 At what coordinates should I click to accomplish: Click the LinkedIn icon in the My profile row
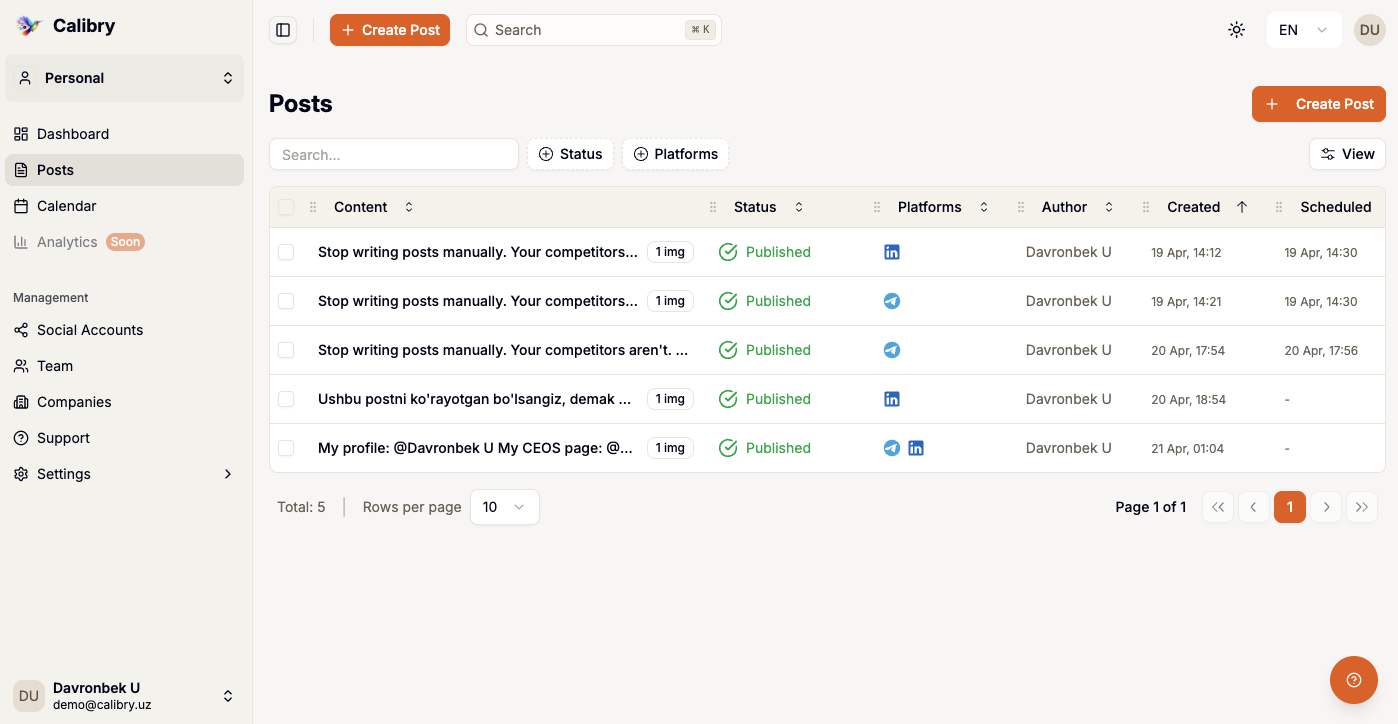point(916,448)
